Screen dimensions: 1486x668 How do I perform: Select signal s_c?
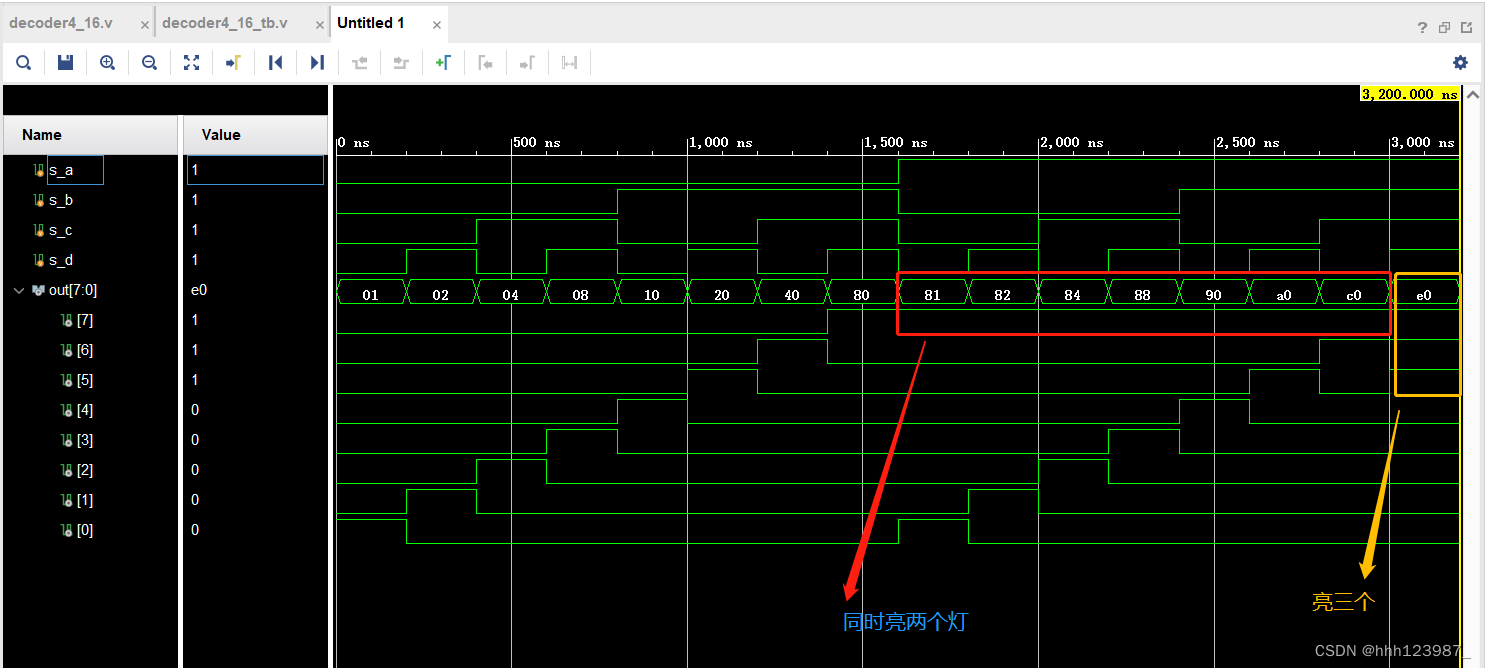[61, 230]
